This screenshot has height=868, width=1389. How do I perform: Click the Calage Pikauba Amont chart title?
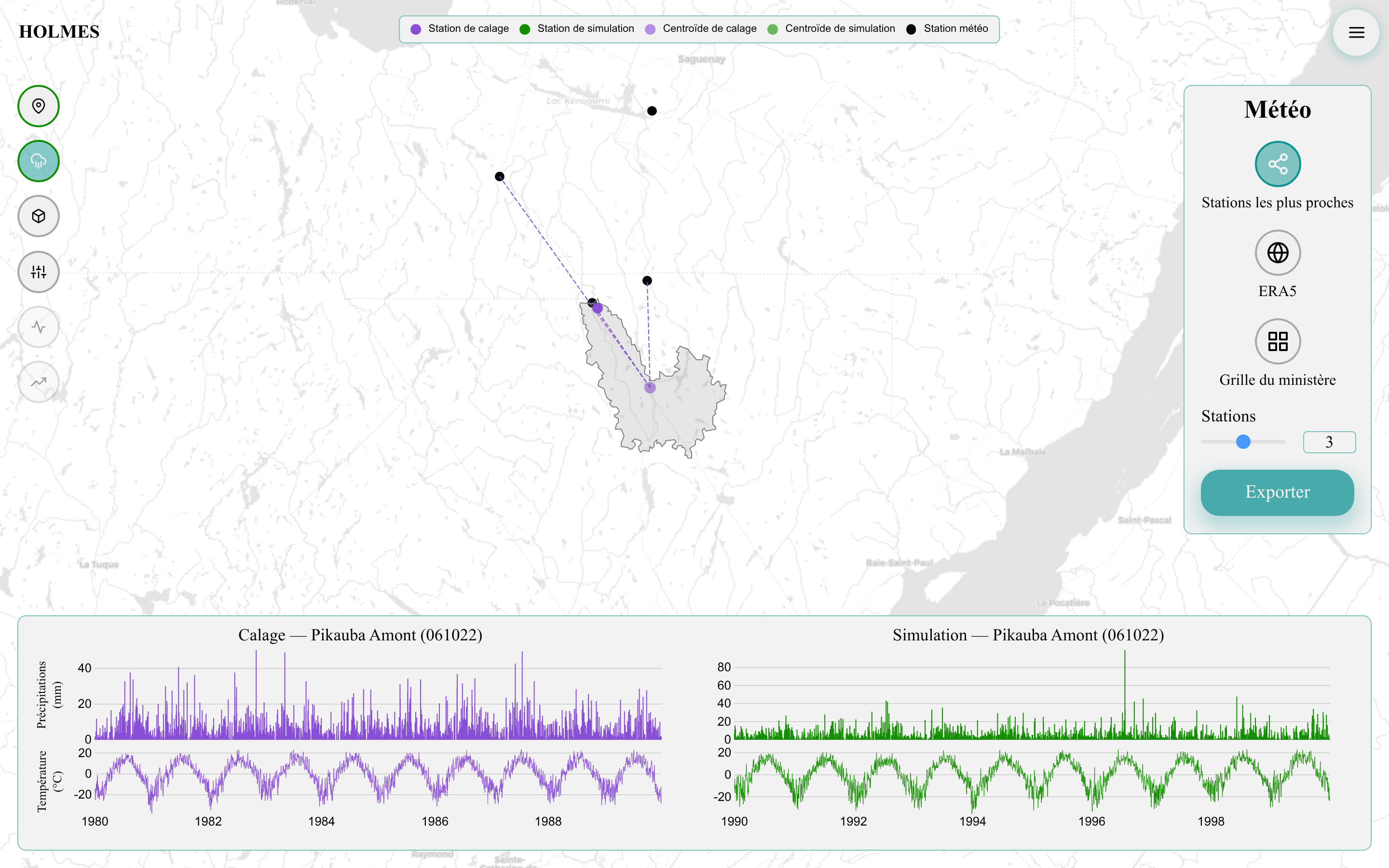[x=360, y=635]
